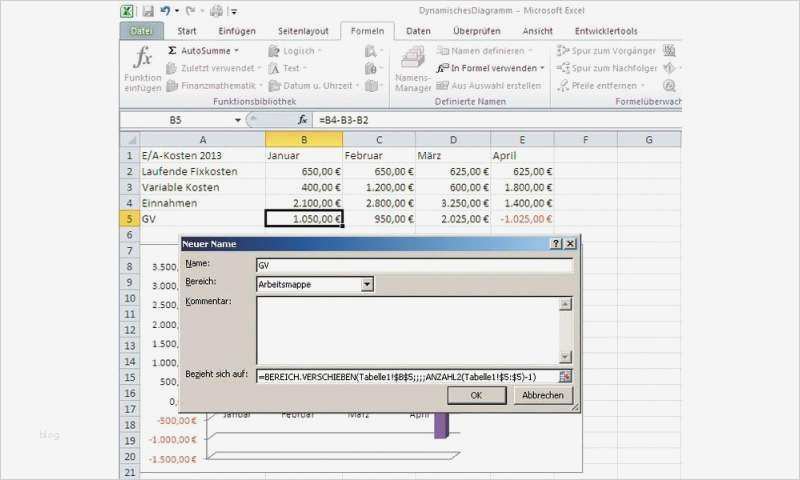
Task: Switch to the Ansicht tab
Action: (x=537, y=31)
